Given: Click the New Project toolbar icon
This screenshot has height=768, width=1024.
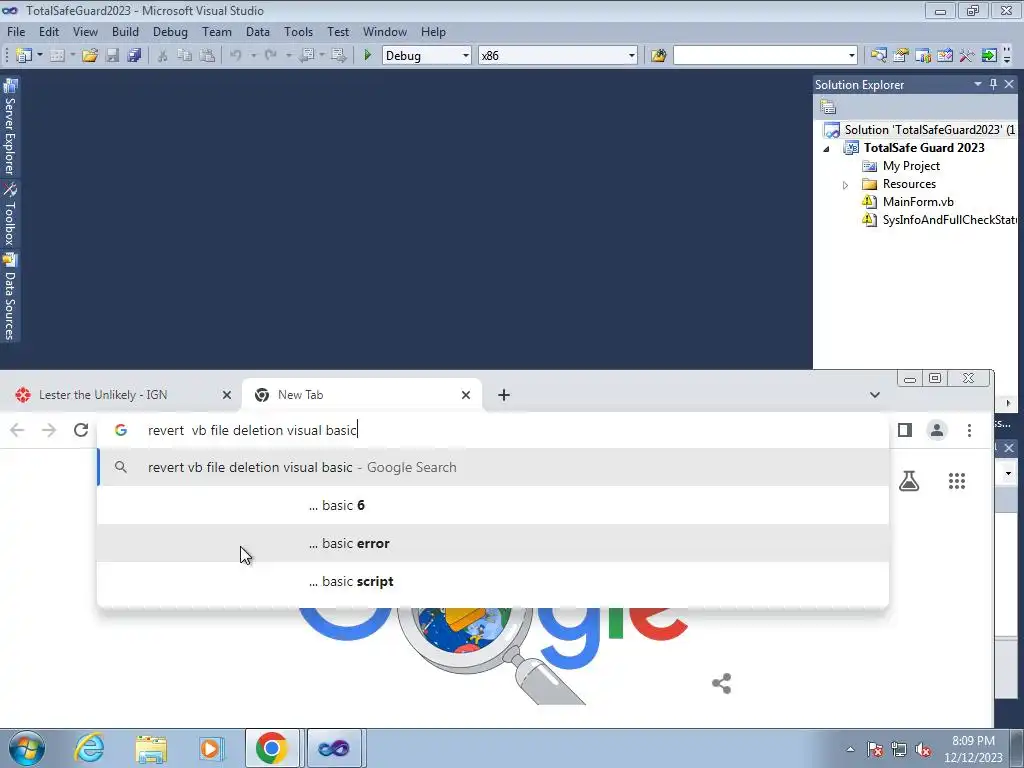Looking at the screenshot, I should coord(24,56).
